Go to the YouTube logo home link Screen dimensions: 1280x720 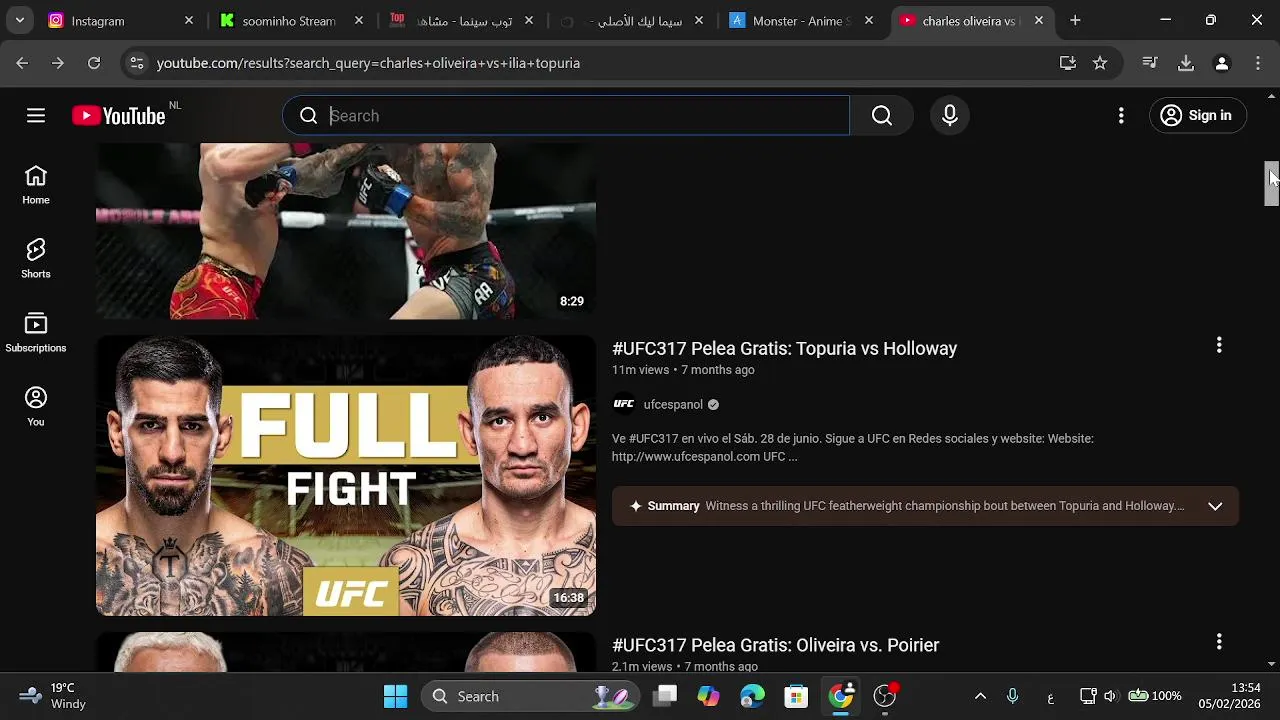click(119, 116)
